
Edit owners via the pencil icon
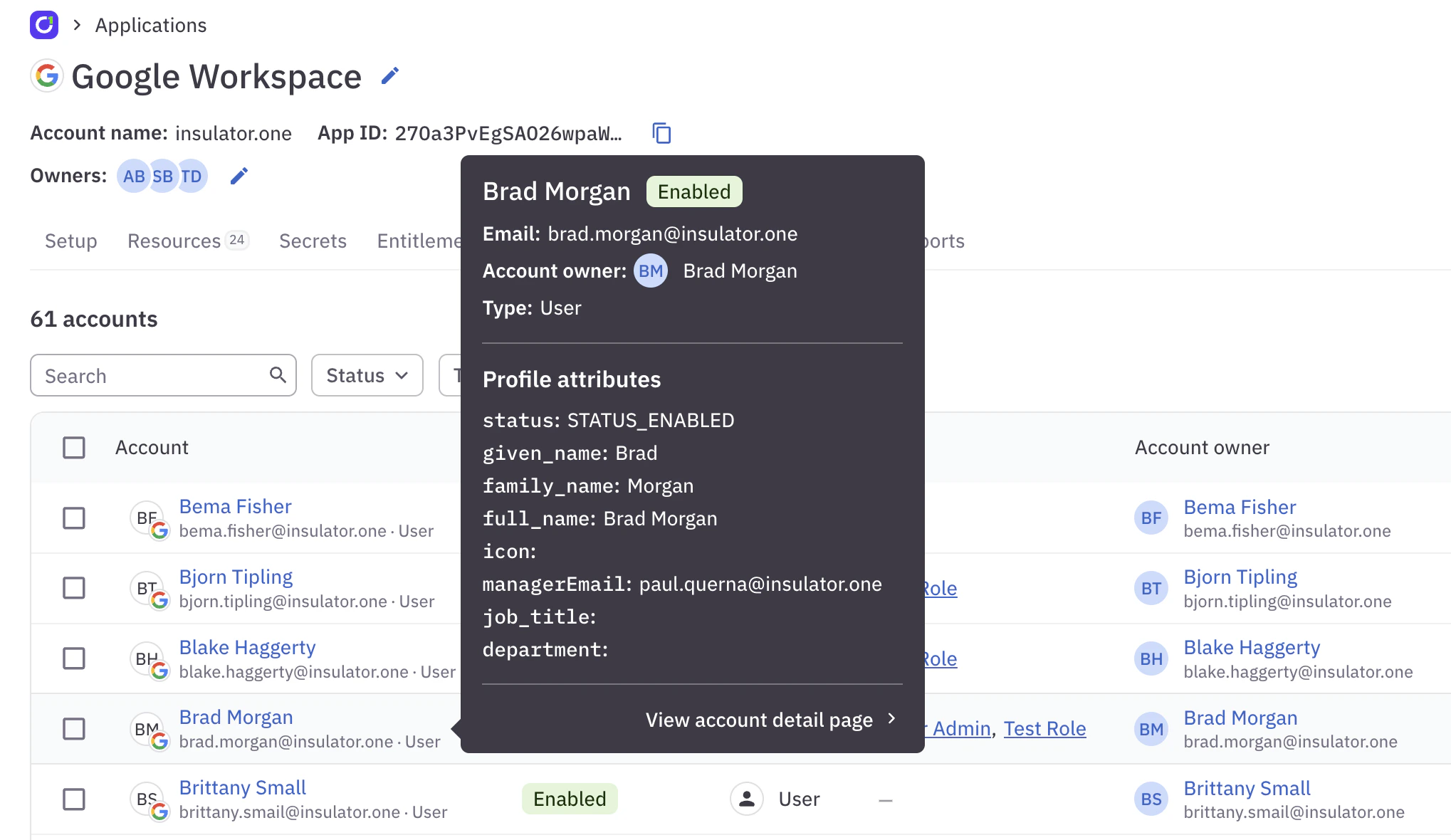tap(239, 175)
